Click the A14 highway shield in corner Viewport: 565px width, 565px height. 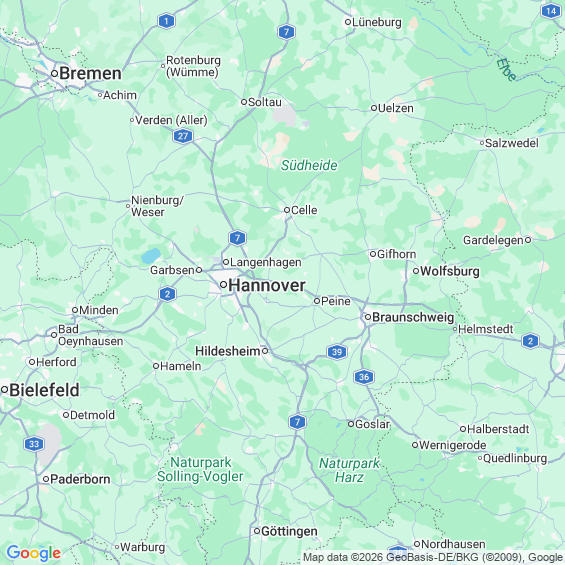click(551, 11)
